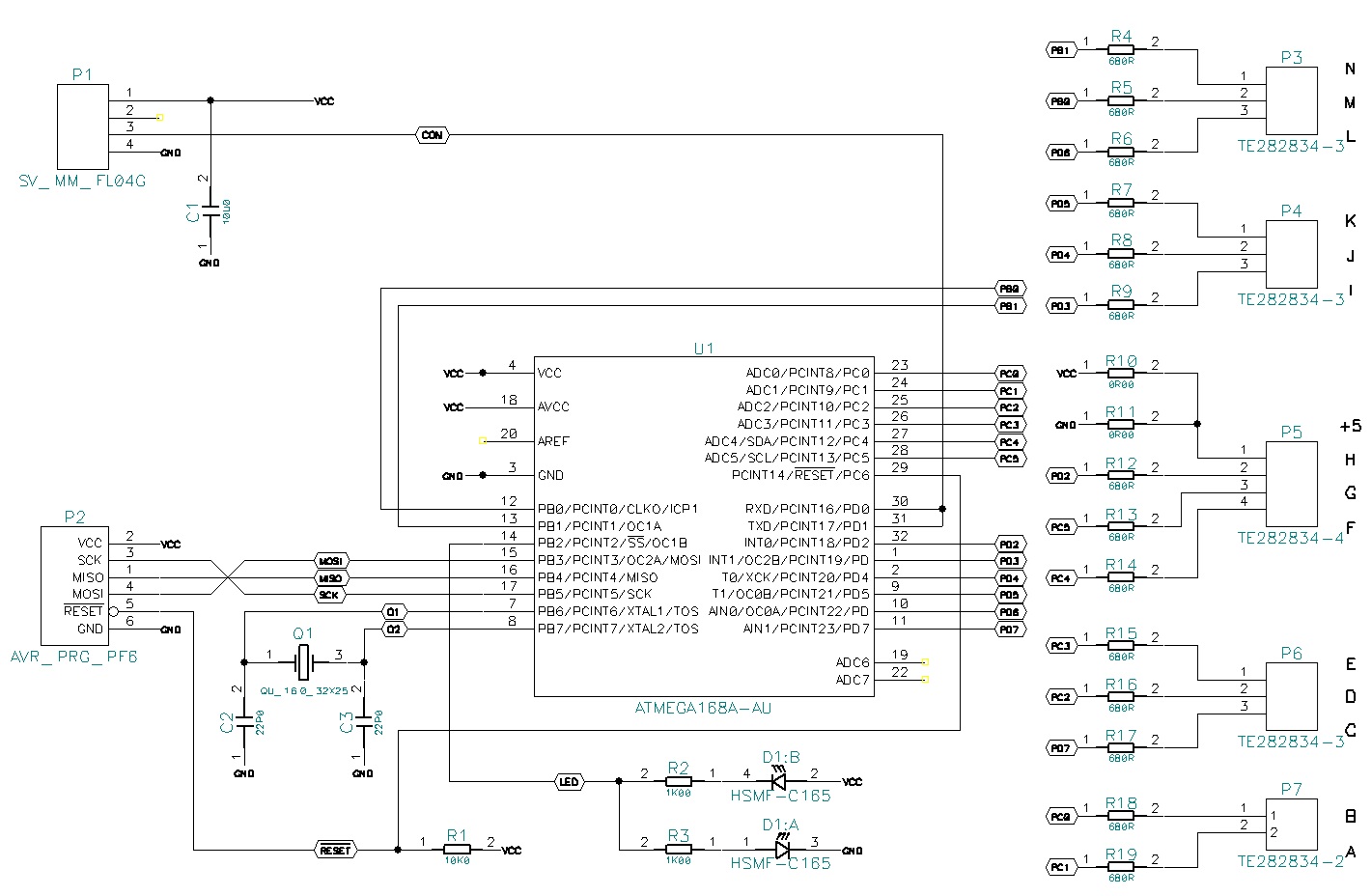Select the R1 10K0 pull-up resistor
The width and height of the screenshot is (1371, 896).
pos(457,850)
